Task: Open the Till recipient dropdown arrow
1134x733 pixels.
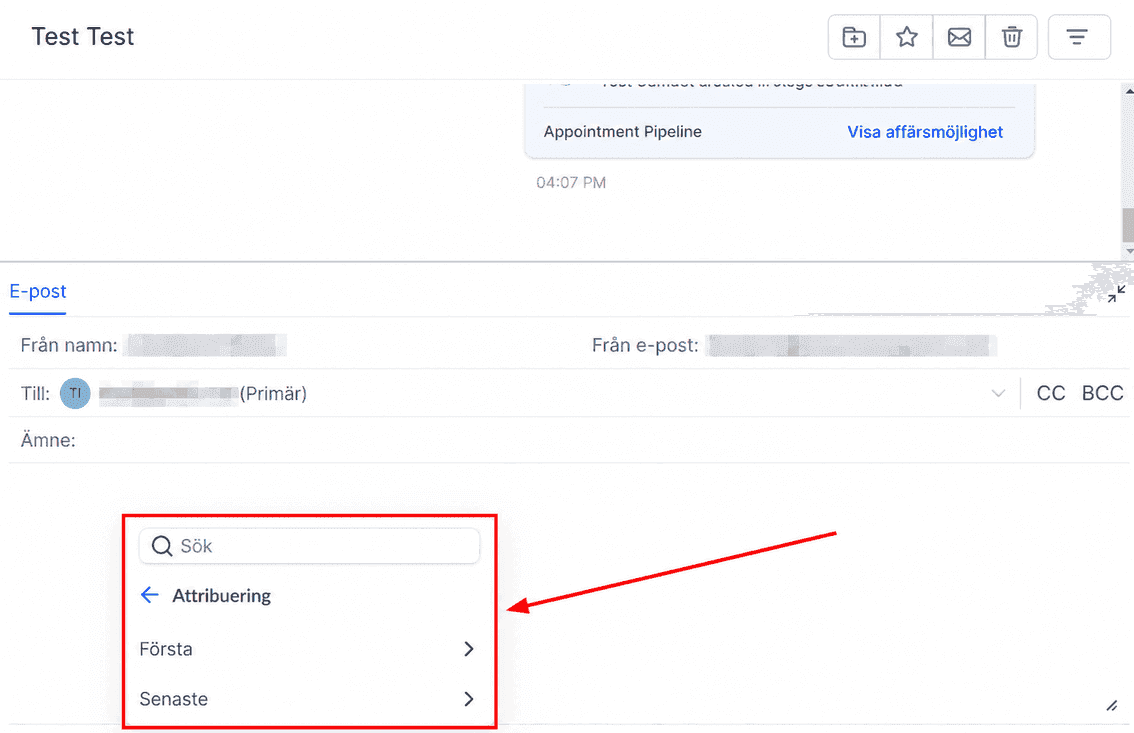Action: pos(998,394)
